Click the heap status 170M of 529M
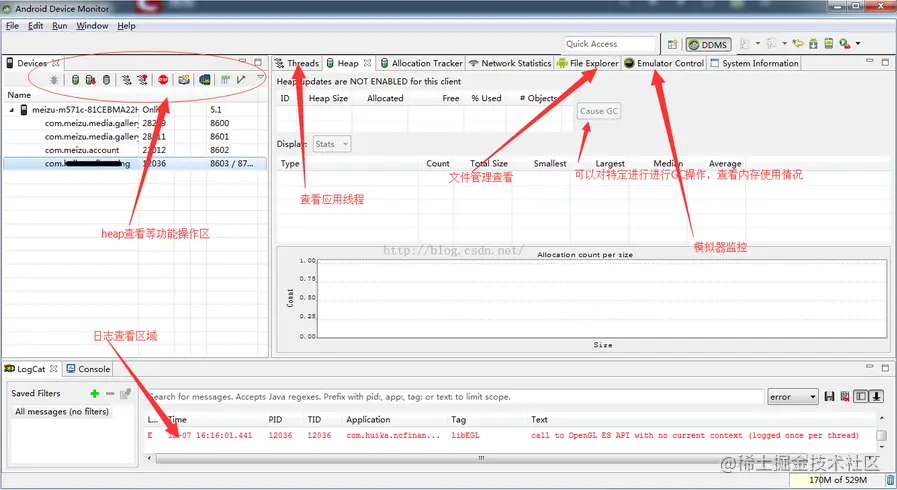897x490 pixels. (x=838, y=480)
